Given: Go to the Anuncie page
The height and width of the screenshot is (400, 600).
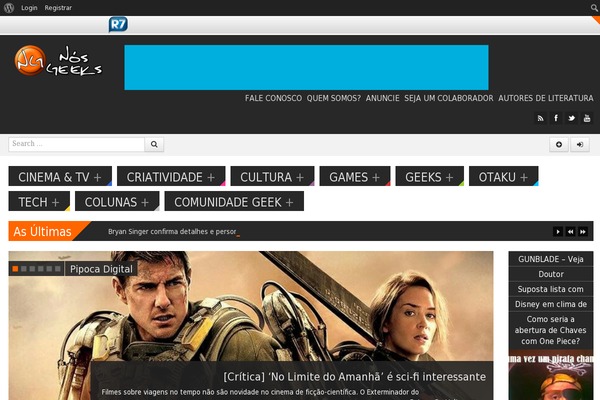Looking at the screenshot, I should 382,98.
